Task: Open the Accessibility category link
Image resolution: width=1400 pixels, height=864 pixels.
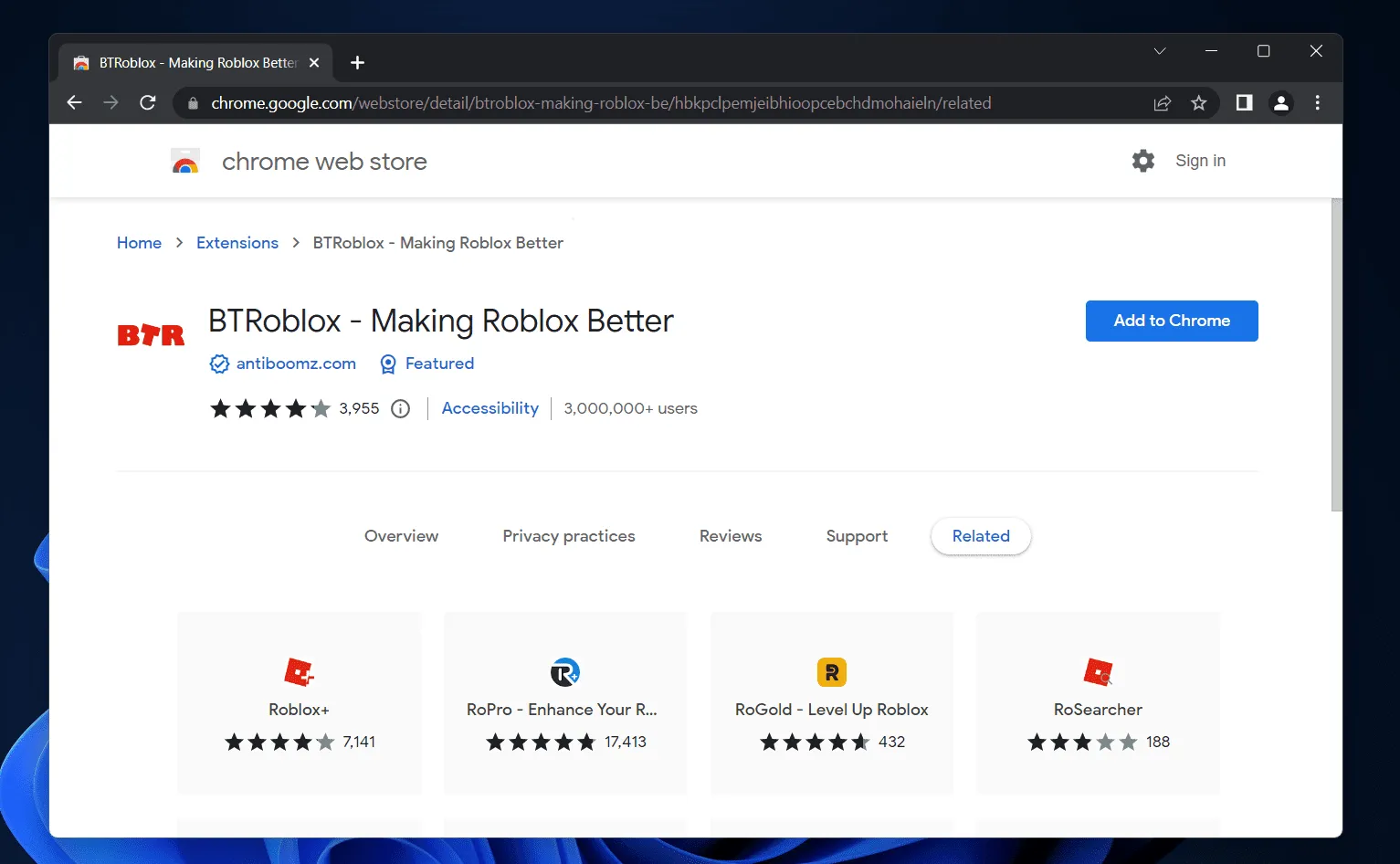Action: click(490, 408)
